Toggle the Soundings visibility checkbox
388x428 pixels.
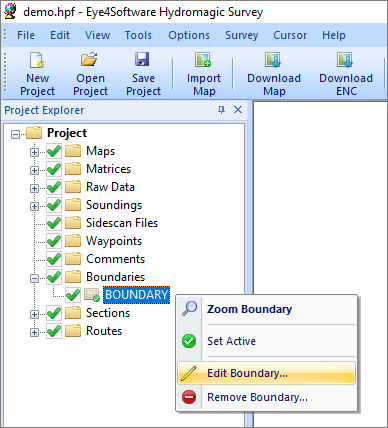click(x=54, y=205)
